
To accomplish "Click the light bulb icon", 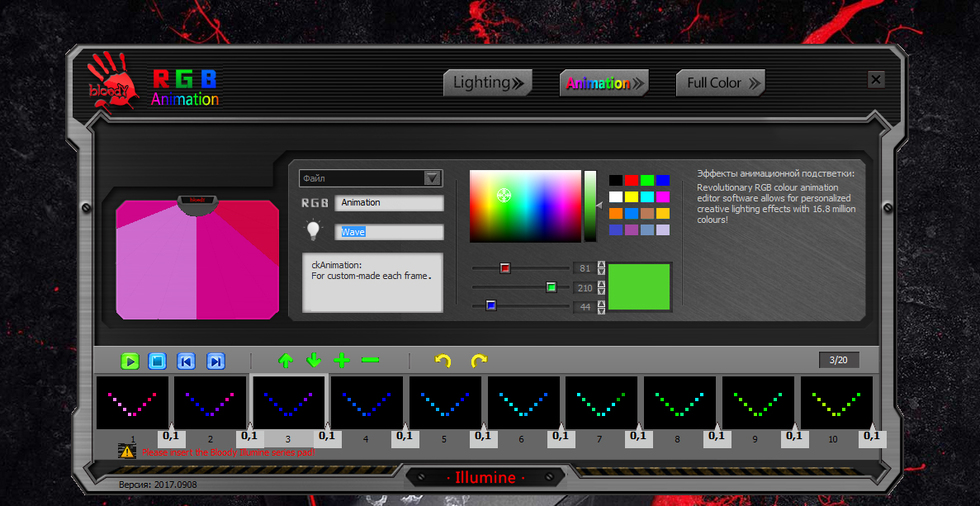I will 315,231.
